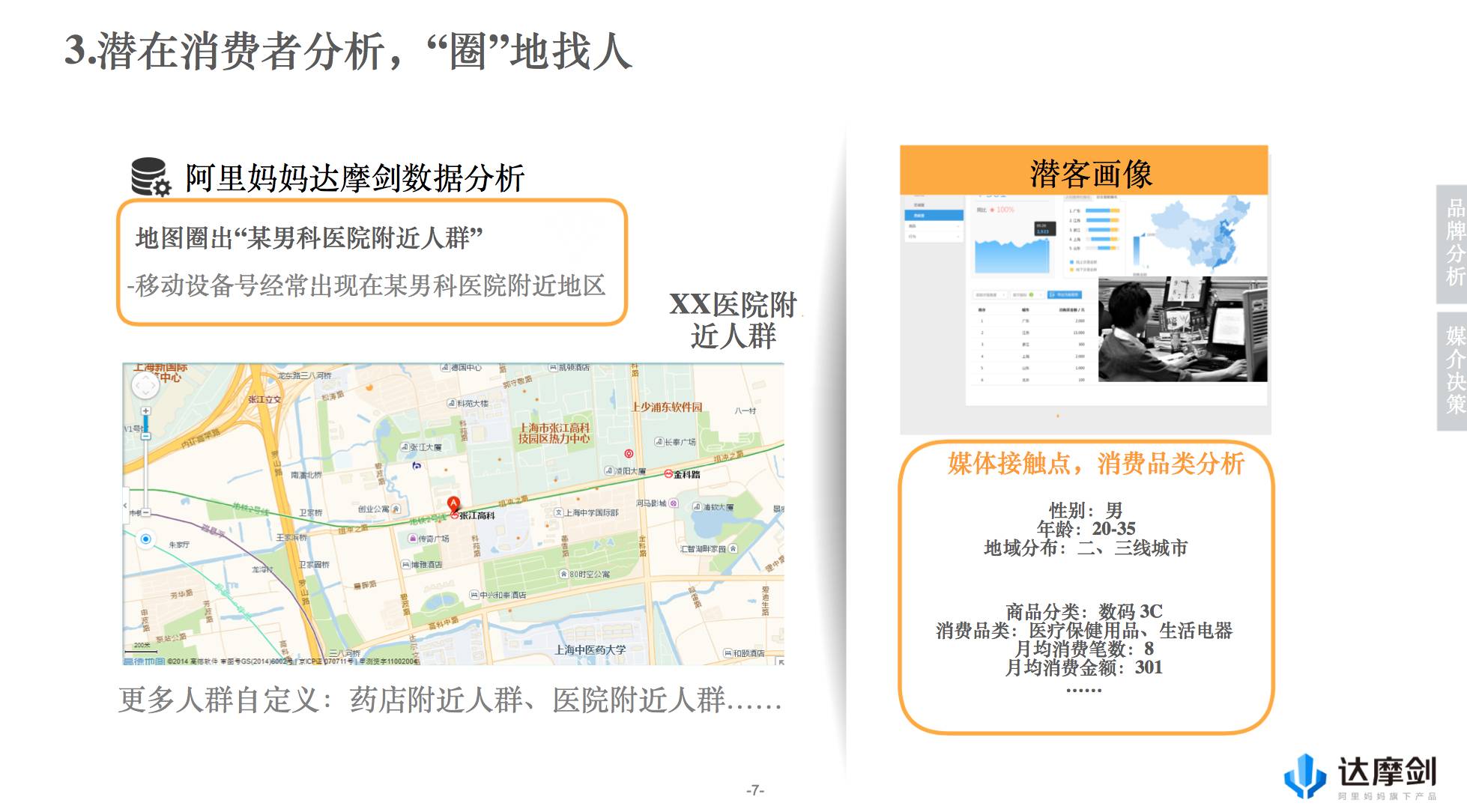Click the blue current-location button on map

click(x=146, y=539)
